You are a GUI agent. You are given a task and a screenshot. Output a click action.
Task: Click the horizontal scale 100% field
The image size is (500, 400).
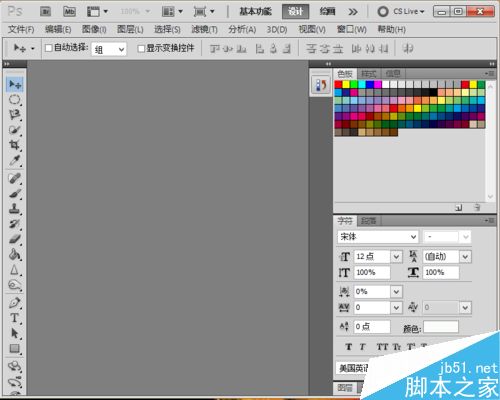click(441, 273)
